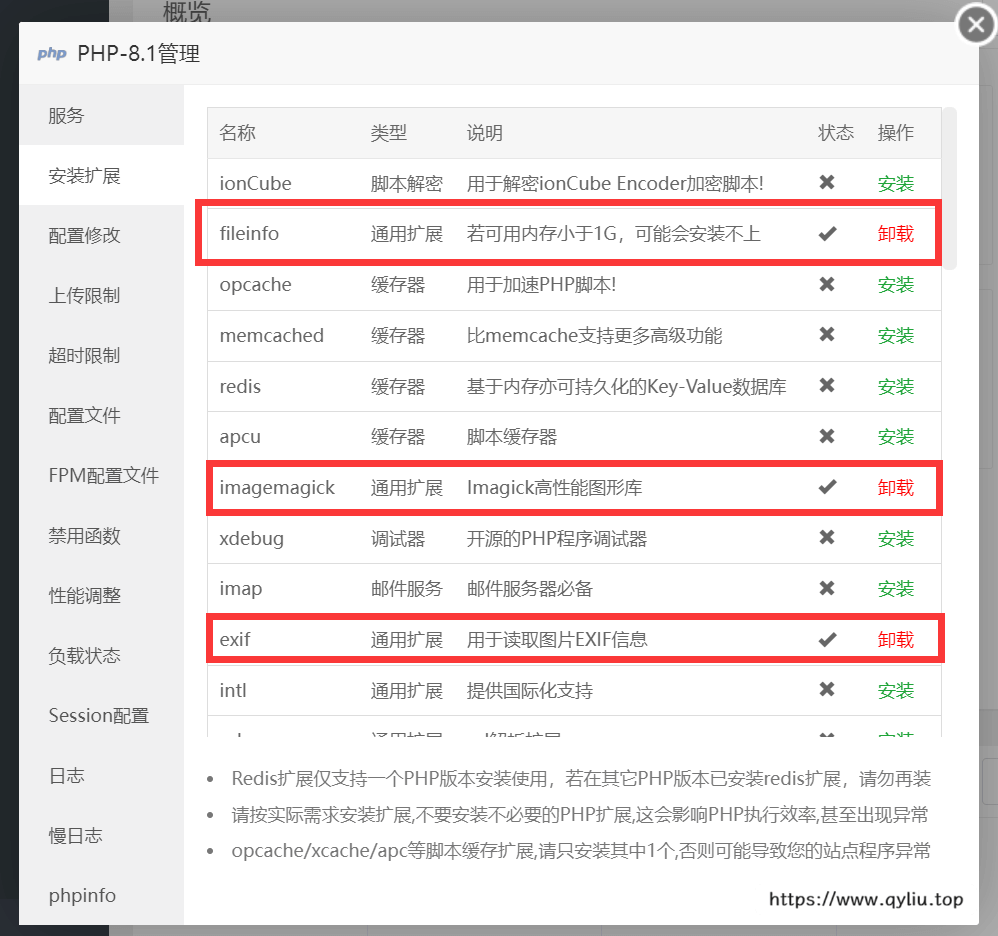Click the xdebug X status icon
Viewport: 998px width, 936px height.
coord(827,538)
